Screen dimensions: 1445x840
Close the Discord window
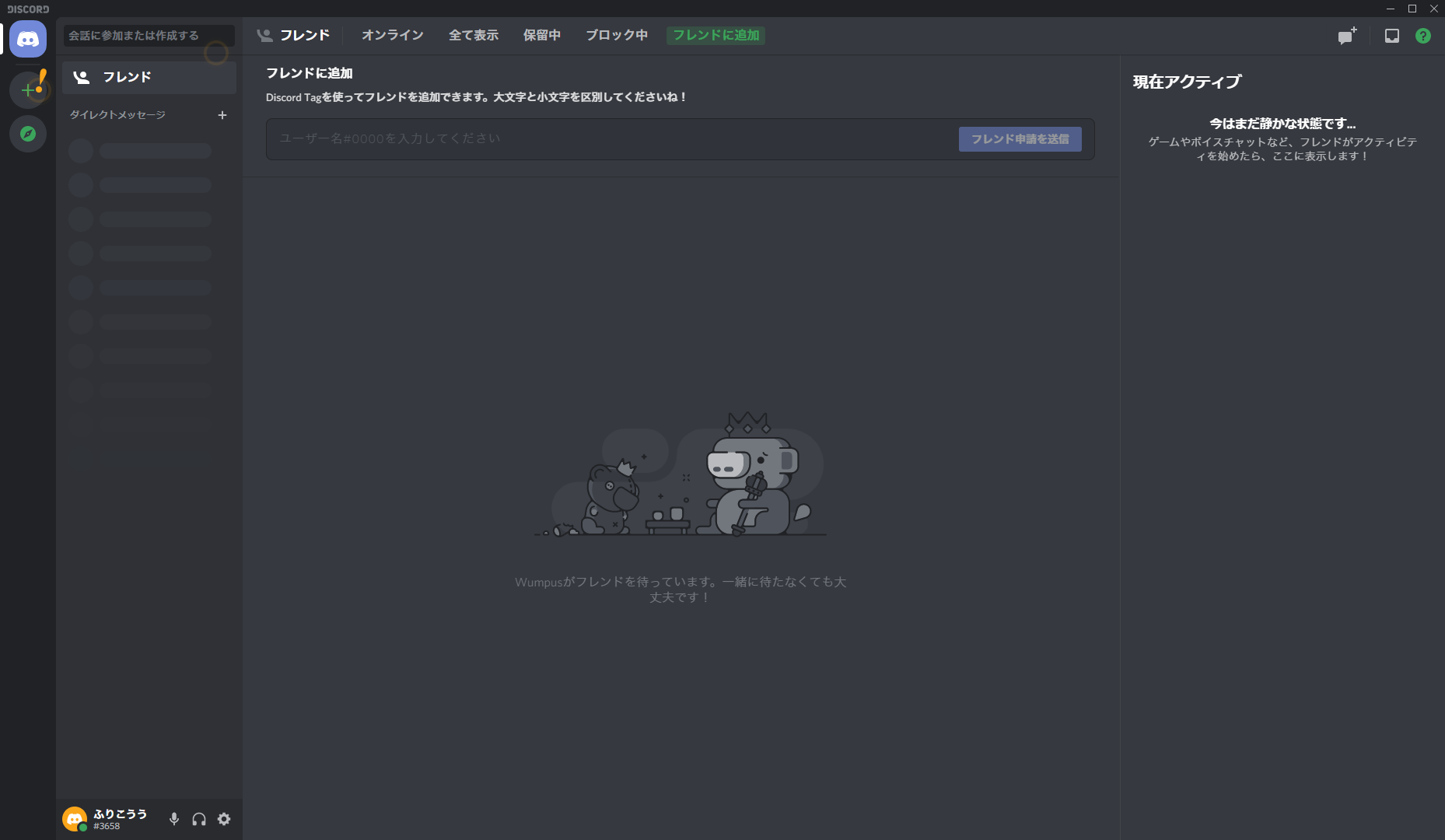coord(1434,9)
